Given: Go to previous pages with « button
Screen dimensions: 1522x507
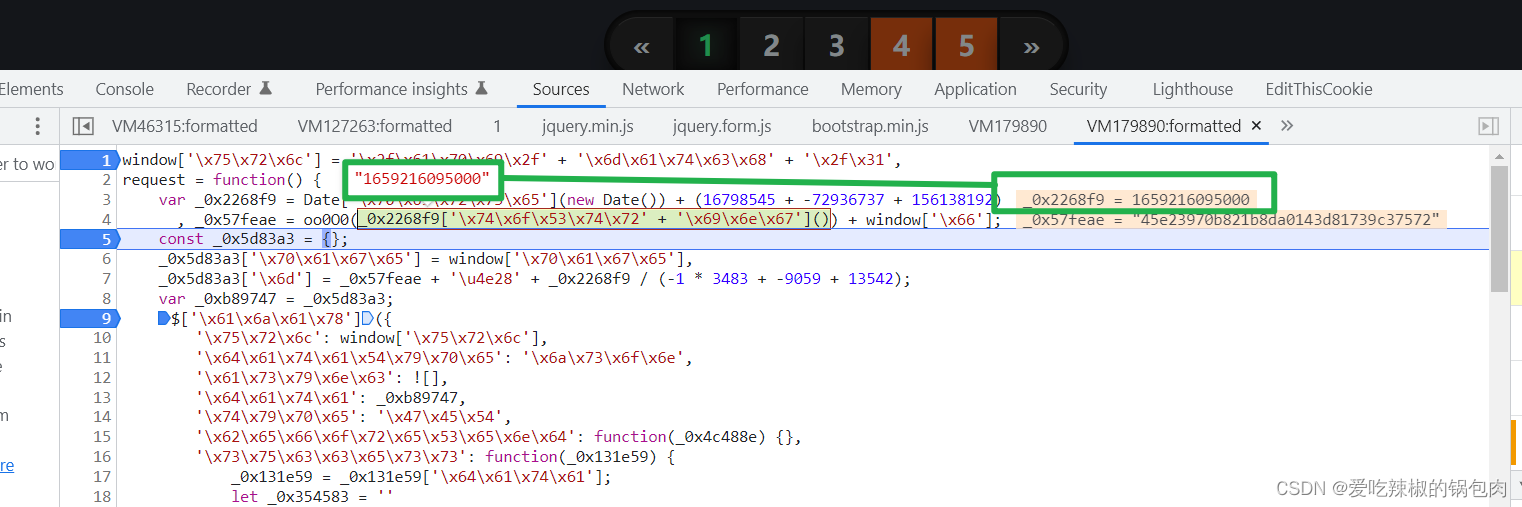Looking at the screenshot, I should tap(642, 46).
